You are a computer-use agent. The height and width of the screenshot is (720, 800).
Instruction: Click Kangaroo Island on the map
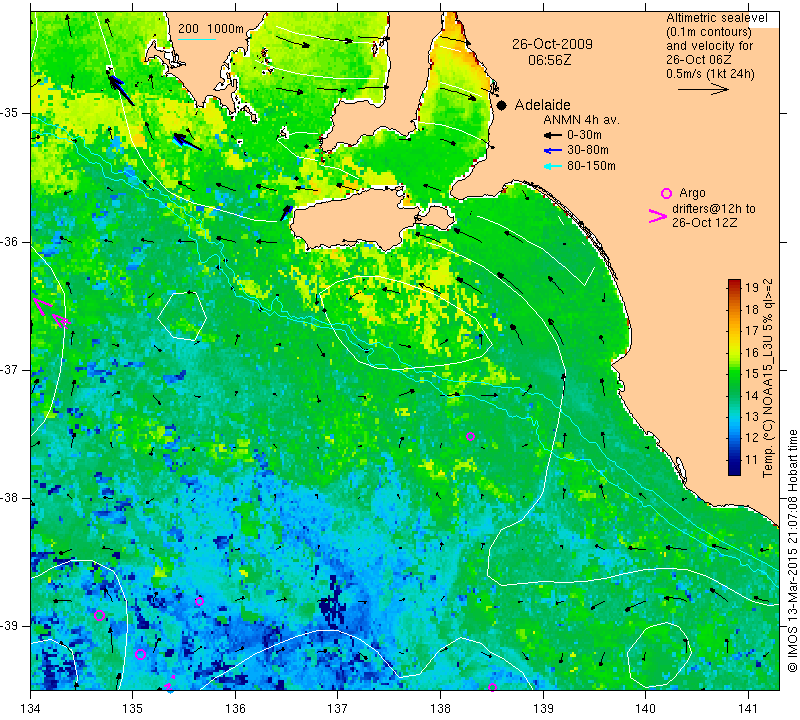coord(357,218)
